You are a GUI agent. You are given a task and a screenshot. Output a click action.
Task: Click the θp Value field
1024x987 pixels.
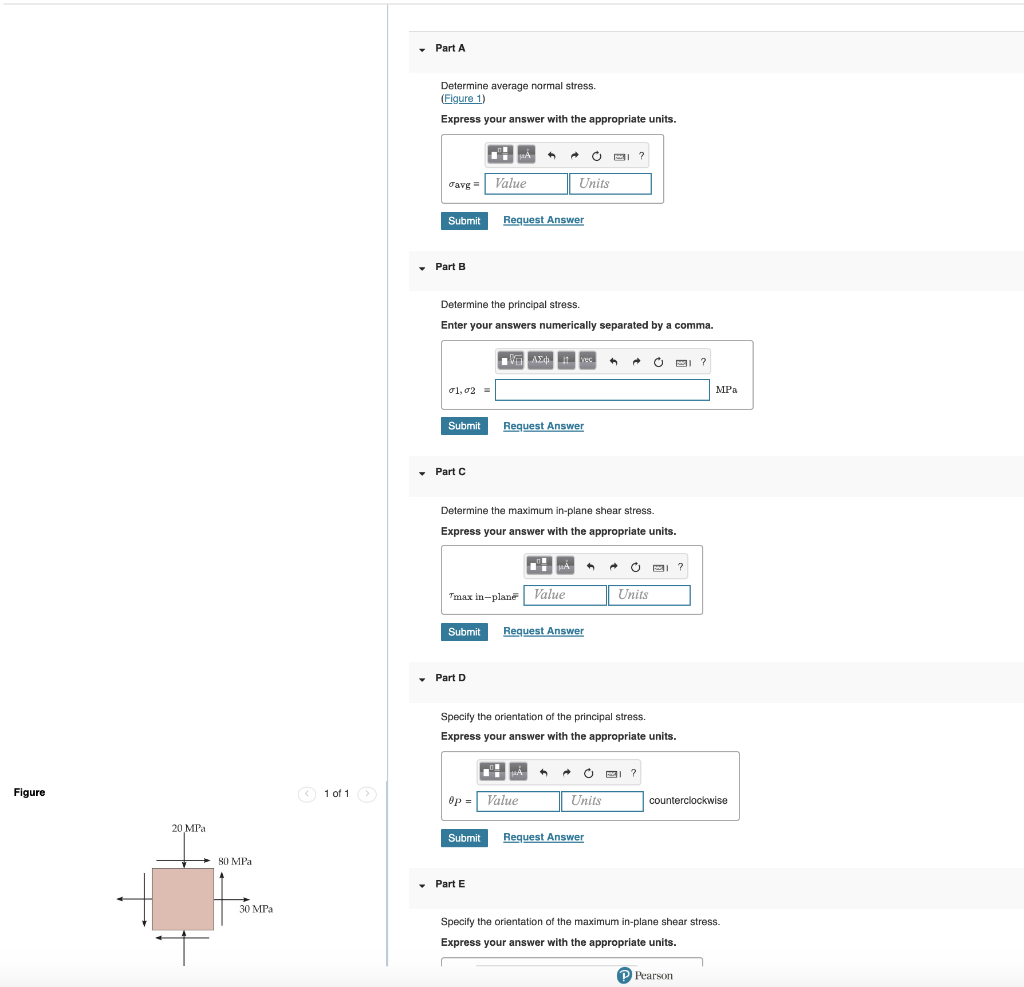click(x=518, y=801)
